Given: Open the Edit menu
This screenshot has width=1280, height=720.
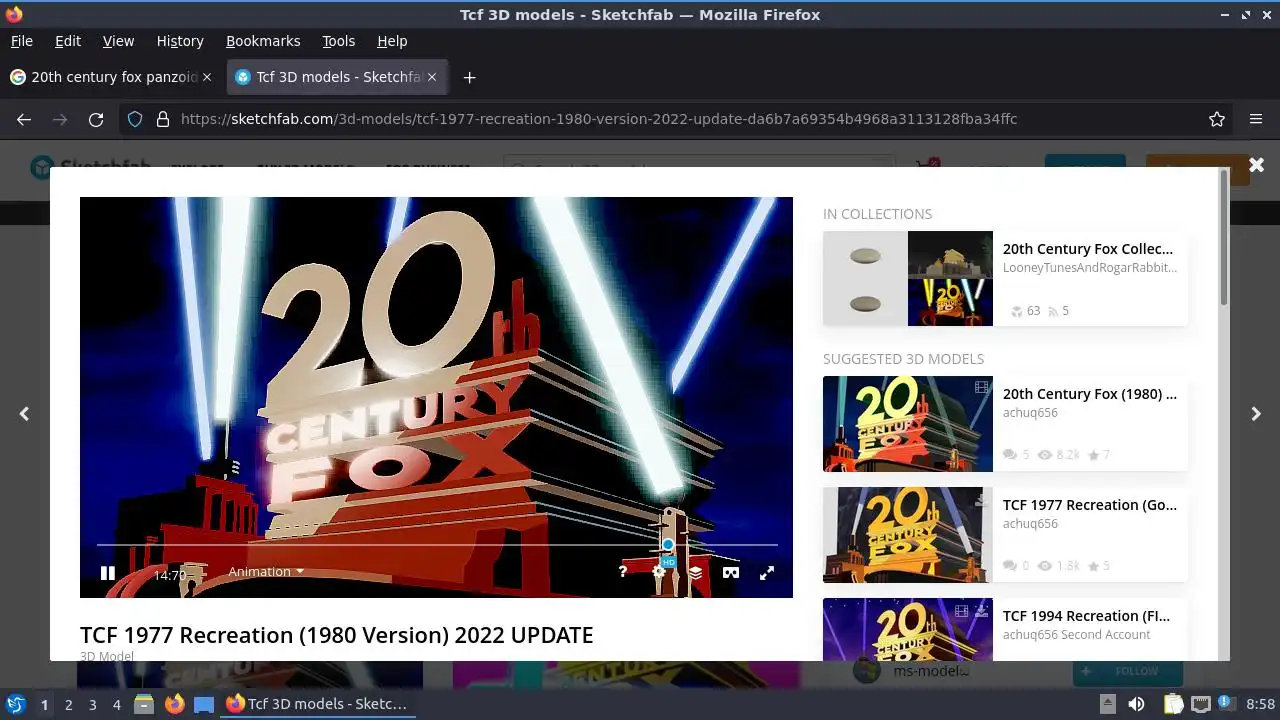Looking at the screenshot, I should [x=68, y=41].
